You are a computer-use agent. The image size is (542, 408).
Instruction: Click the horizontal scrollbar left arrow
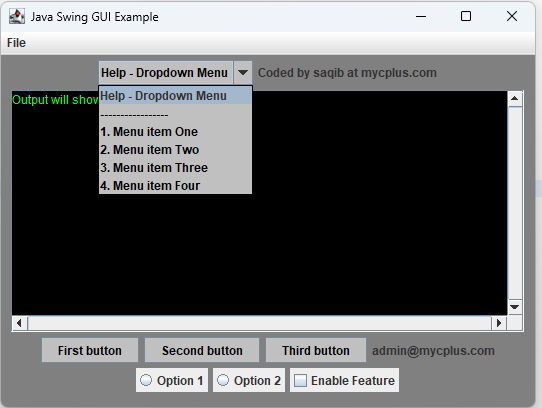coord(20,323)
